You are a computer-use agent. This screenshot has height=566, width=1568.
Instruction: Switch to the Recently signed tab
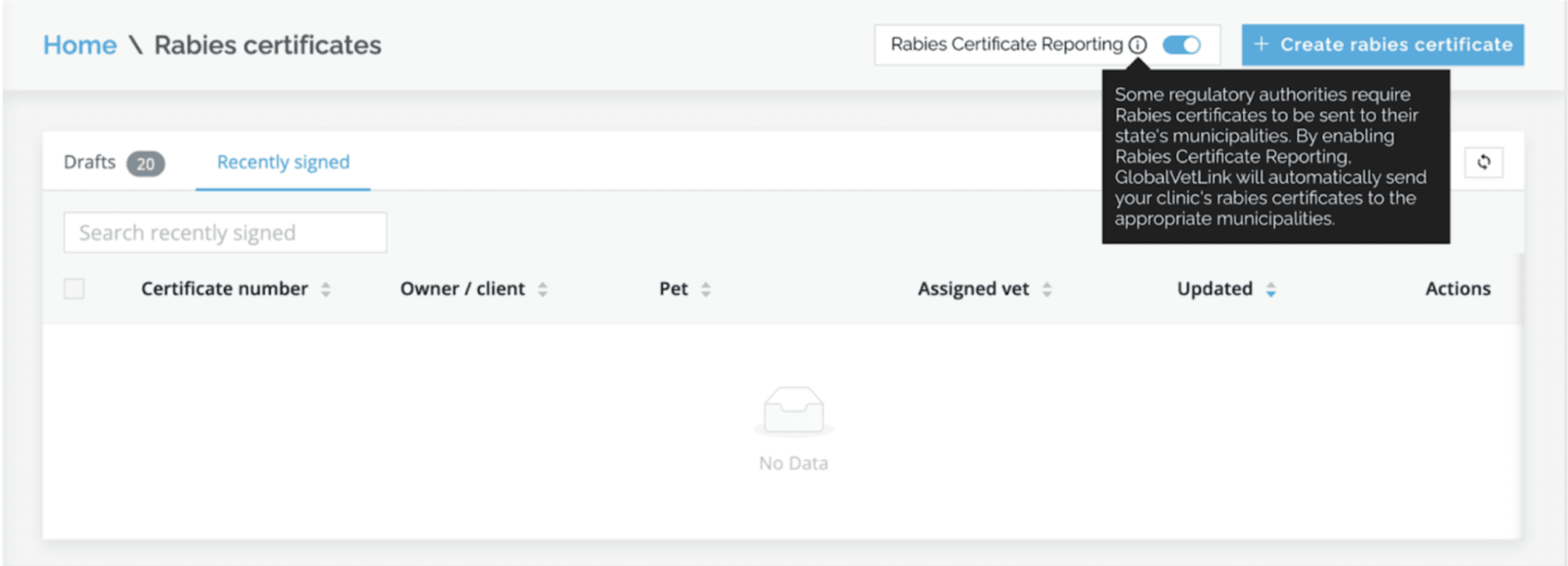click(283, 163)
